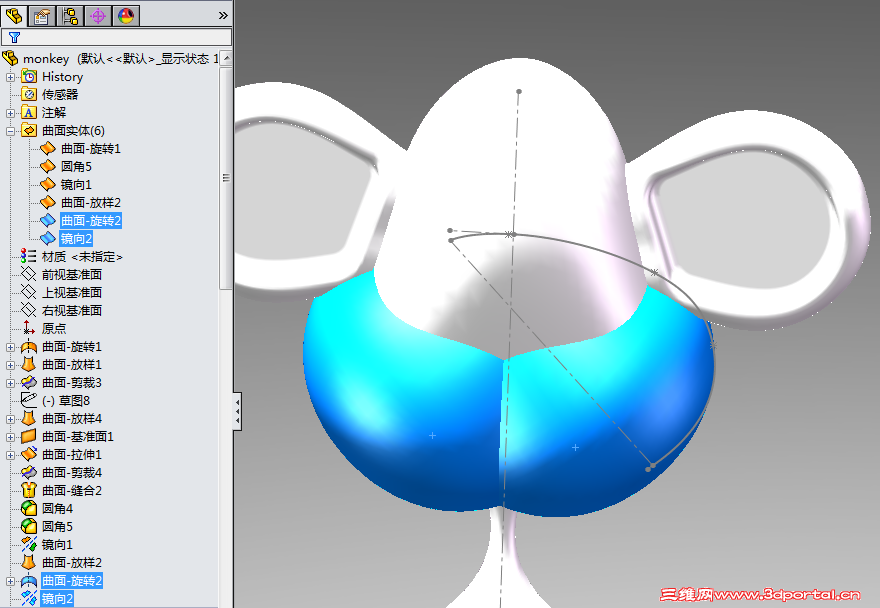Image resolution: width=880 pixels, height=608 pixels.
Task: Select the 右视基准面 plane
Action: 72,310
